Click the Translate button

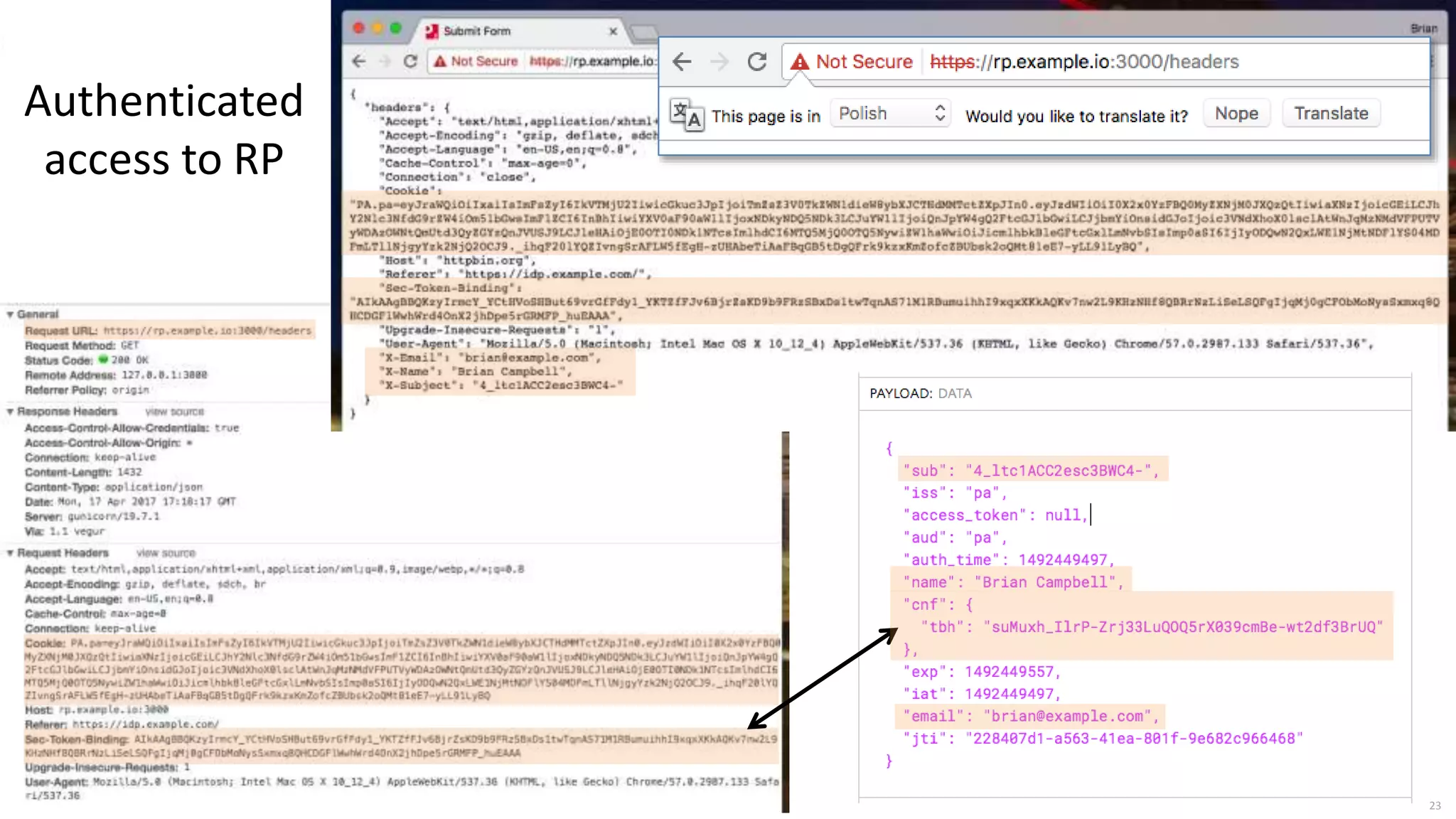1331,114
